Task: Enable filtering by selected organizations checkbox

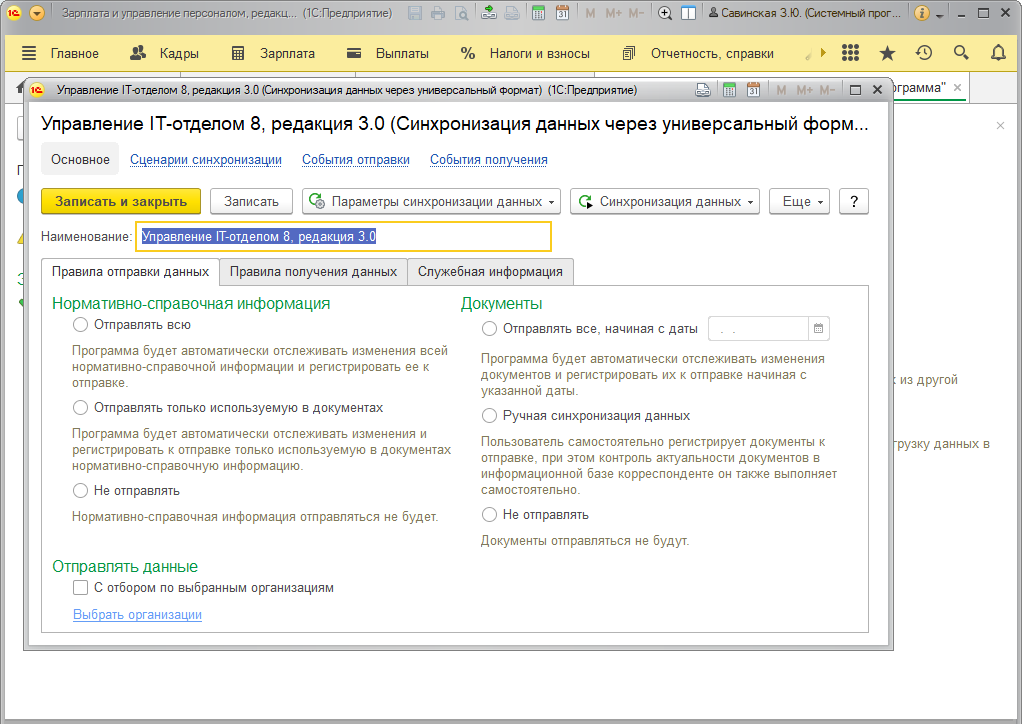Action: click(x=80, y=587)
